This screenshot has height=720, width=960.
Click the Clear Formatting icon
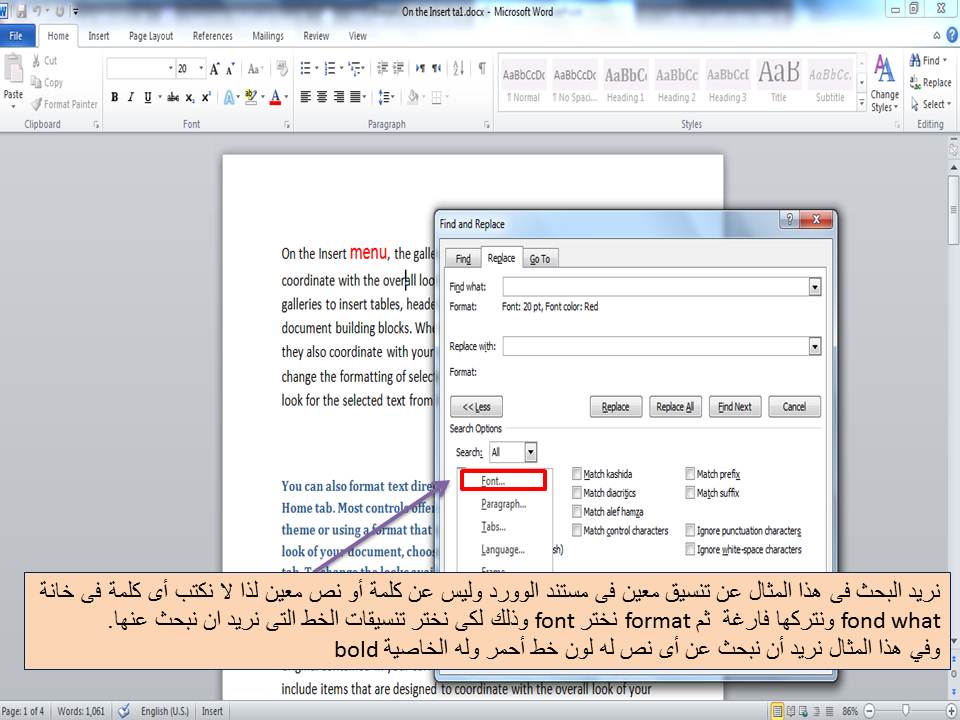pos(282,69)
